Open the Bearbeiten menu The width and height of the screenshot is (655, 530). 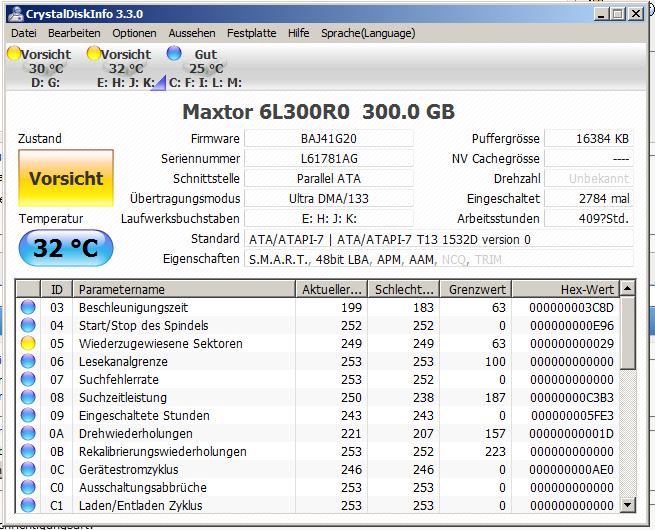click(74, 33)
